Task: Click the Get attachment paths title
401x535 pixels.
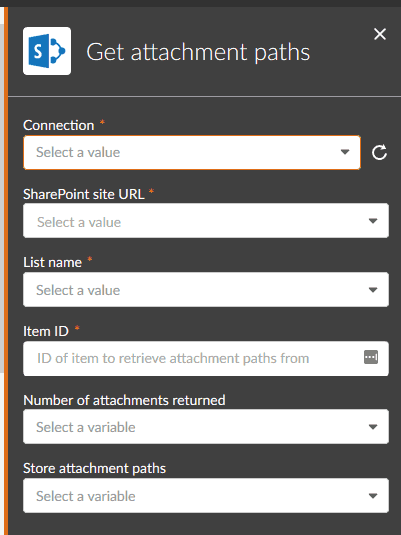Action: coord(198,52)
